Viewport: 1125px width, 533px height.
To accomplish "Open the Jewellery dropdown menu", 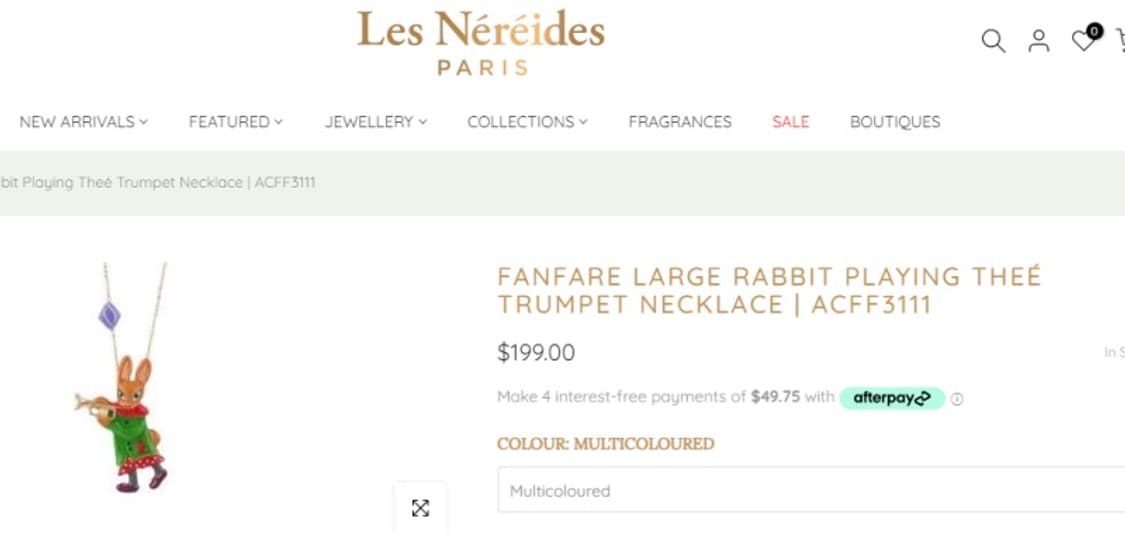I will 375,122.
